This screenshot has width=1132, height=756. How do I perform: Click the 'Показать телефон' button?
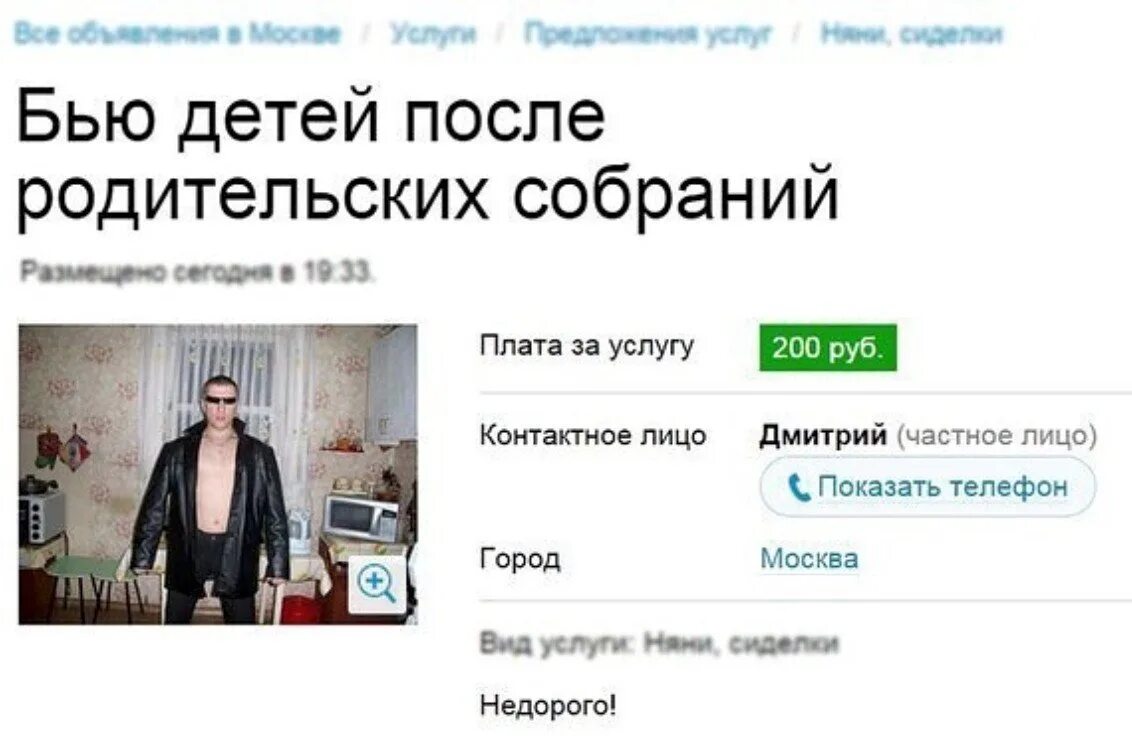[928, 487]
